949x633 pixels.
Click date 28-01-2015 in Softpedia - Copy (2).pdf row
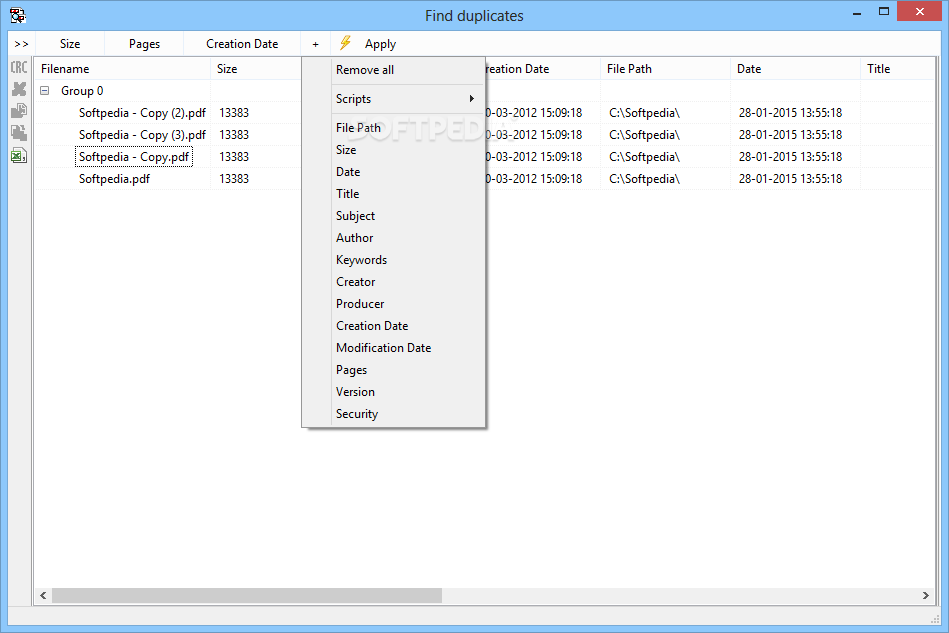click(790, 113)
